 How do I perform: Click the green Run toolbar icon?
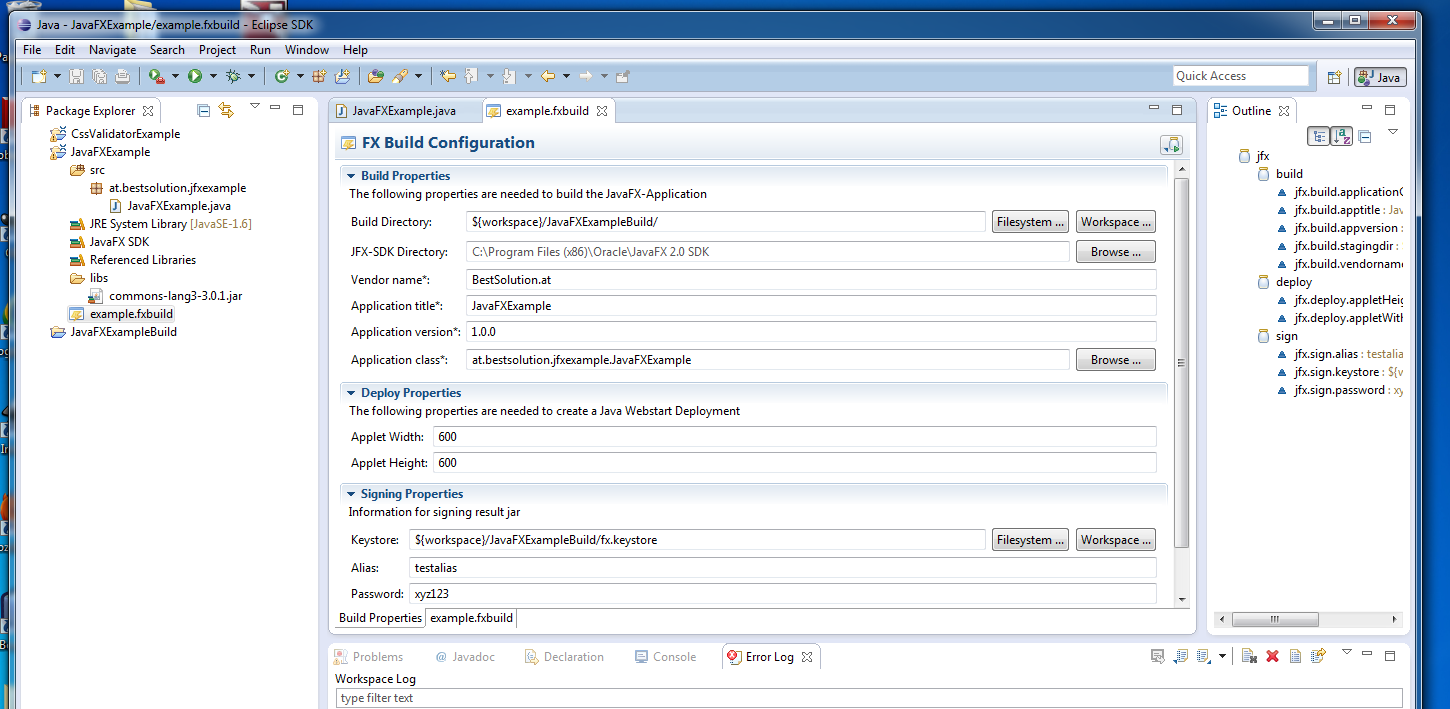[x=195, y=76]
